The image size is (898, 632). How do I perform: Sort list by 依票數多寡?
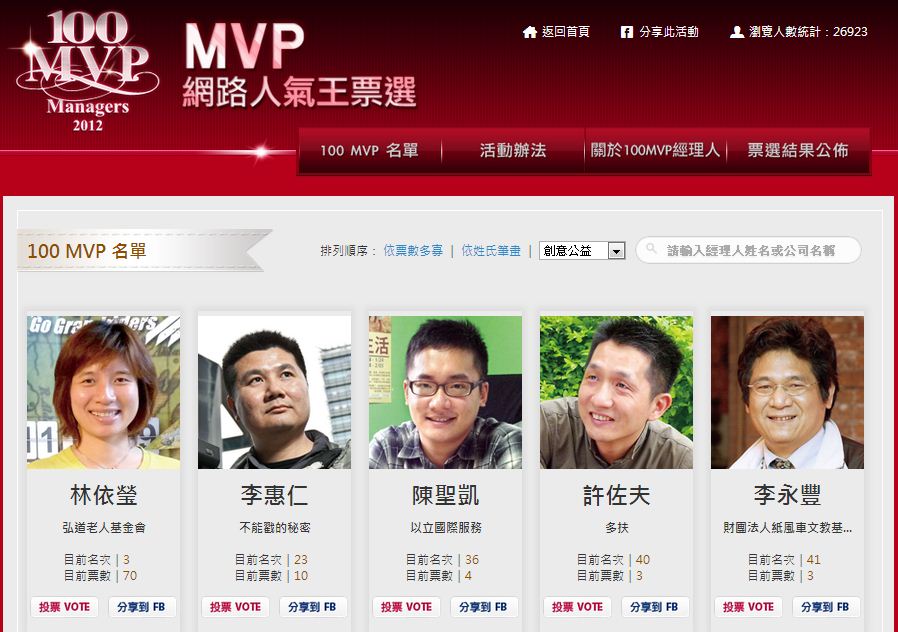(x=413, y=251)
